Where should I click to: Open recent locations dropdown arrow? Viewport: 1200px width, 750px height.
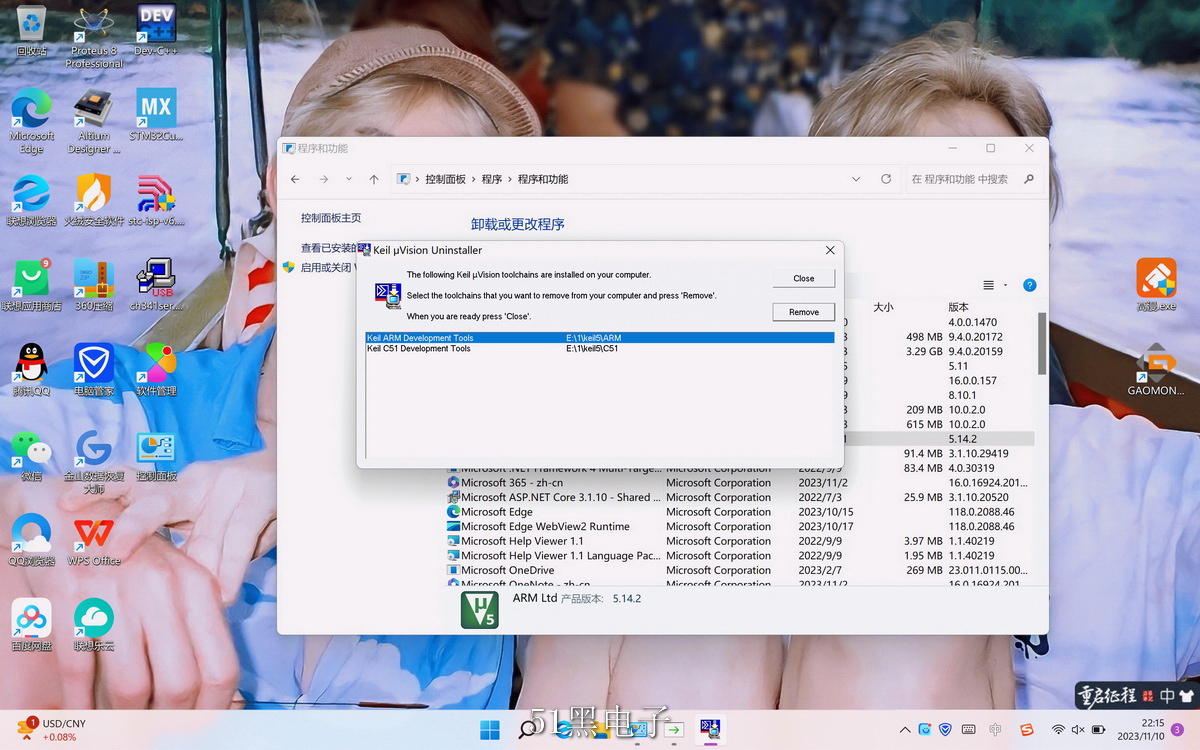click(348, 179)
